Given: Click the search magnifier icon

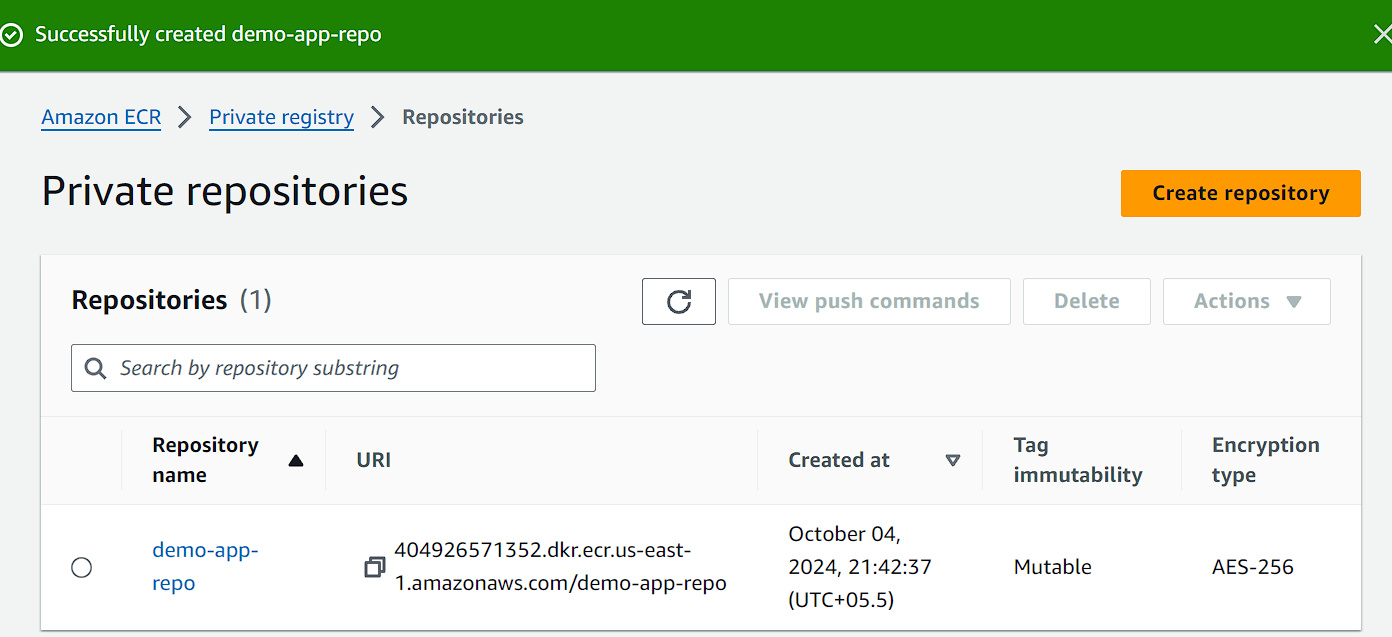Looking at the screenshot, I should pyautogui.click(x=96, y=368).
